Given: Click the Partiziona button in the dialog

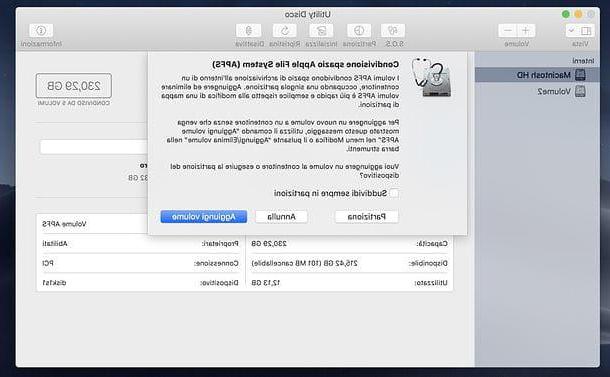Looking at the screenshot, I should pyautogui.click(x=366, y=217).
